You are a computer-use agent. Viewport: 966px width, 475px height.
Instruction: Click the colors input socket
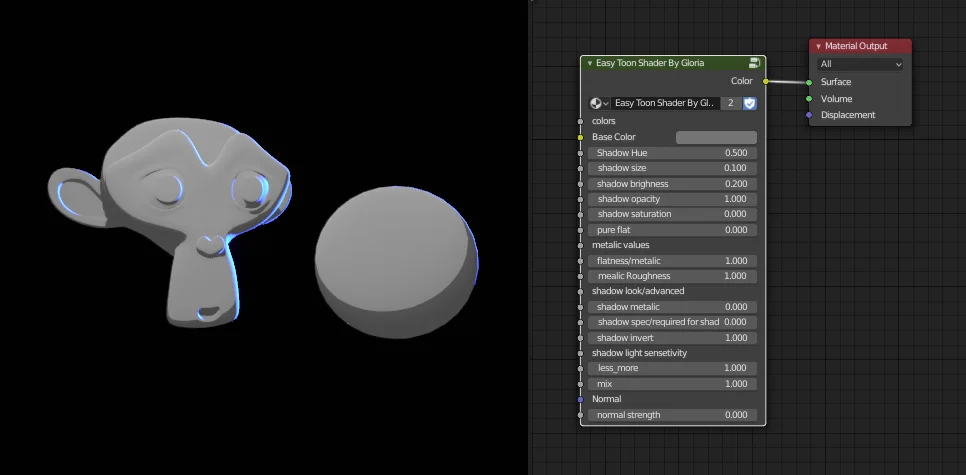pyautogui.click(x=580, y=122)
